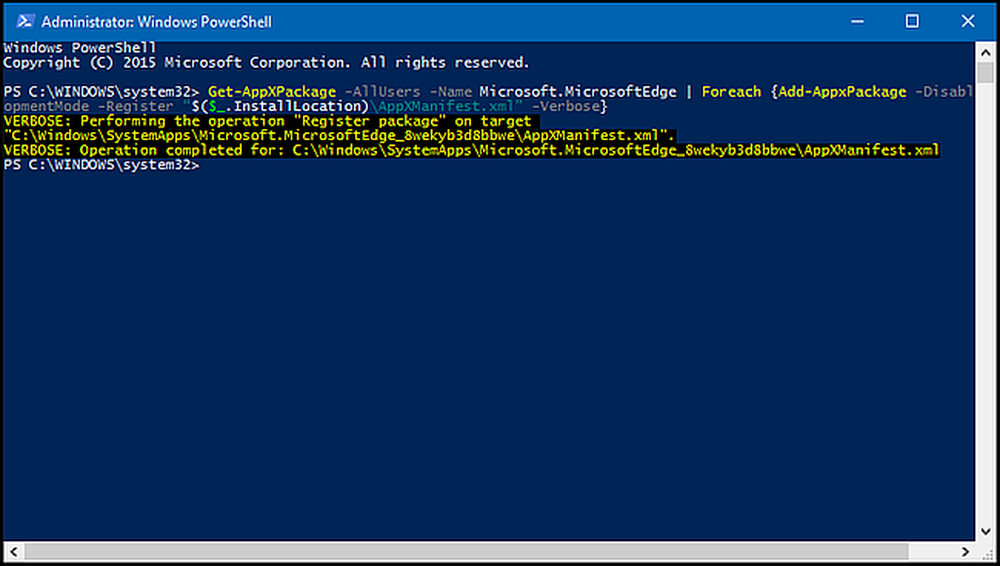Viewport: 1000px width, 566px height.
Task: Click the Microsoft.MicrosoftEdge argument in the command
Action: [578, 92]
